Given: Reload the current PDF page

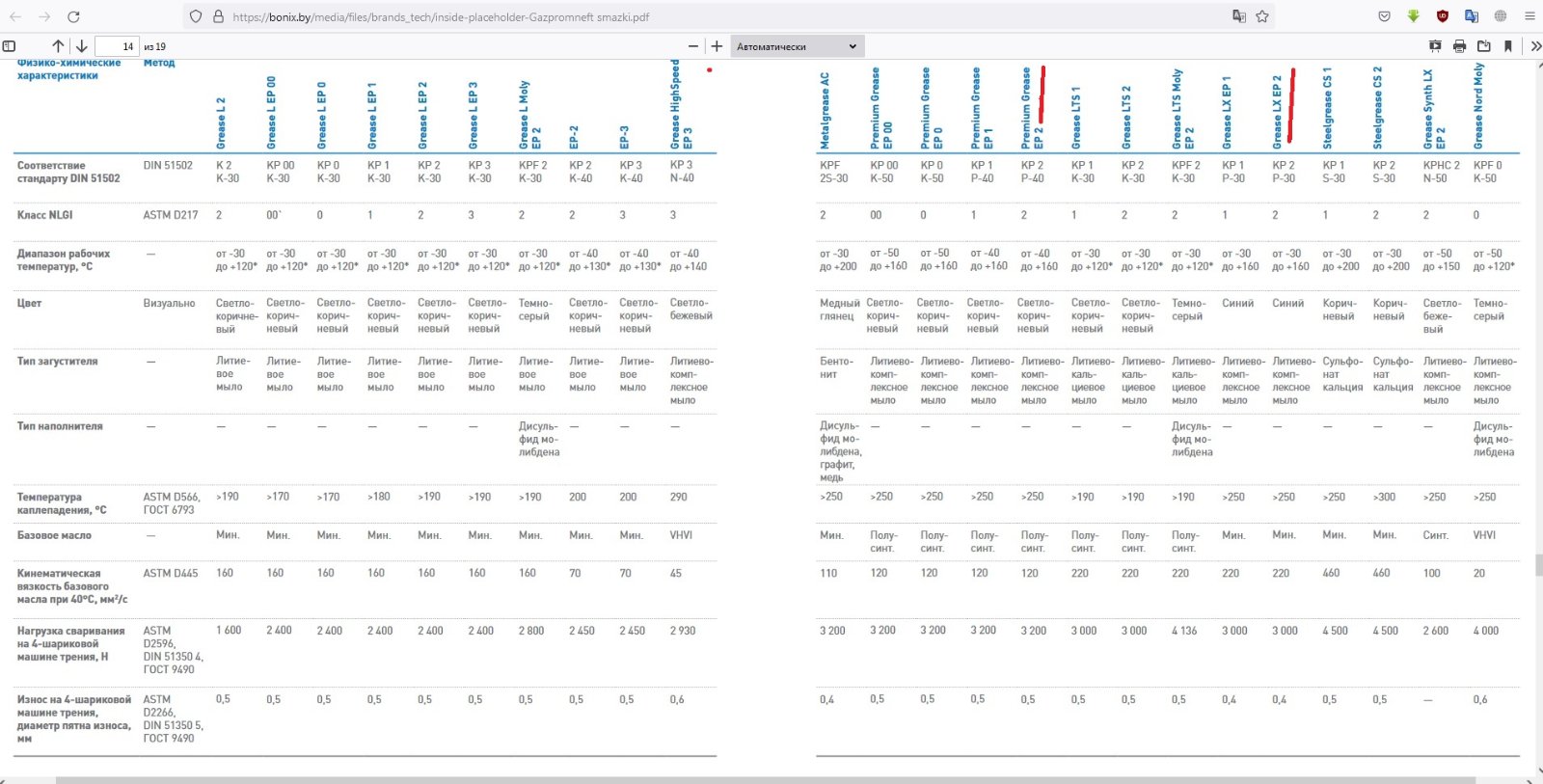Looking at the screenshot, I should [x=73, y=16].
